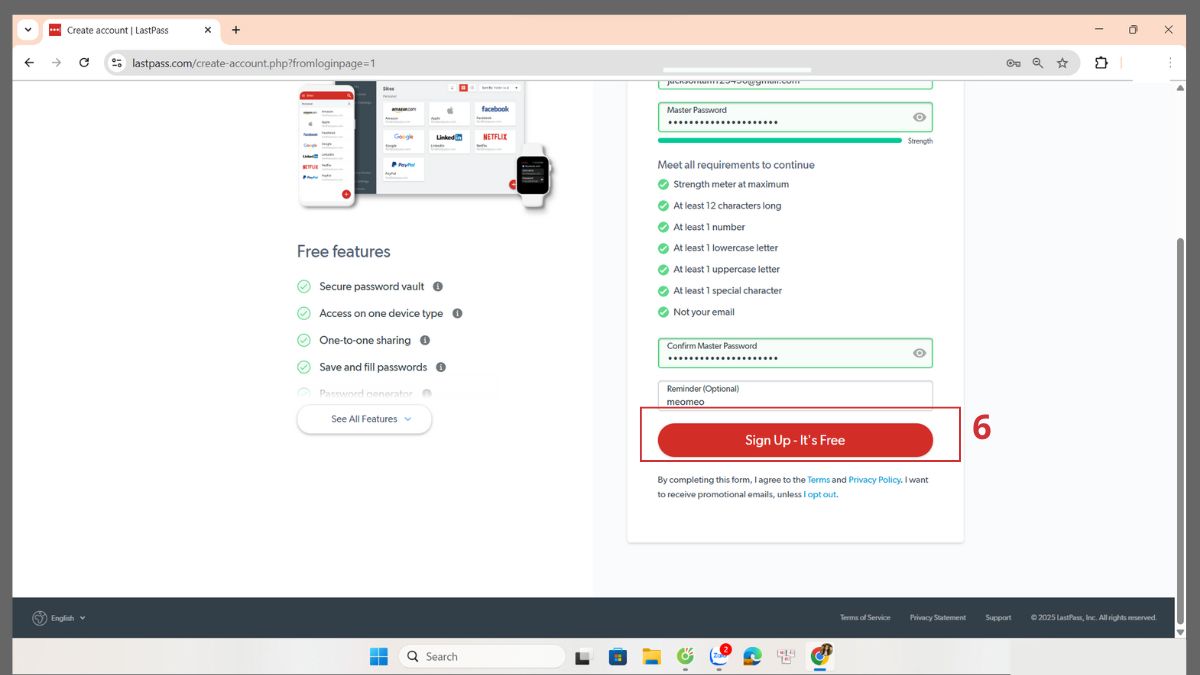Edit the Reminder (Optional) field

click(795, 394)
